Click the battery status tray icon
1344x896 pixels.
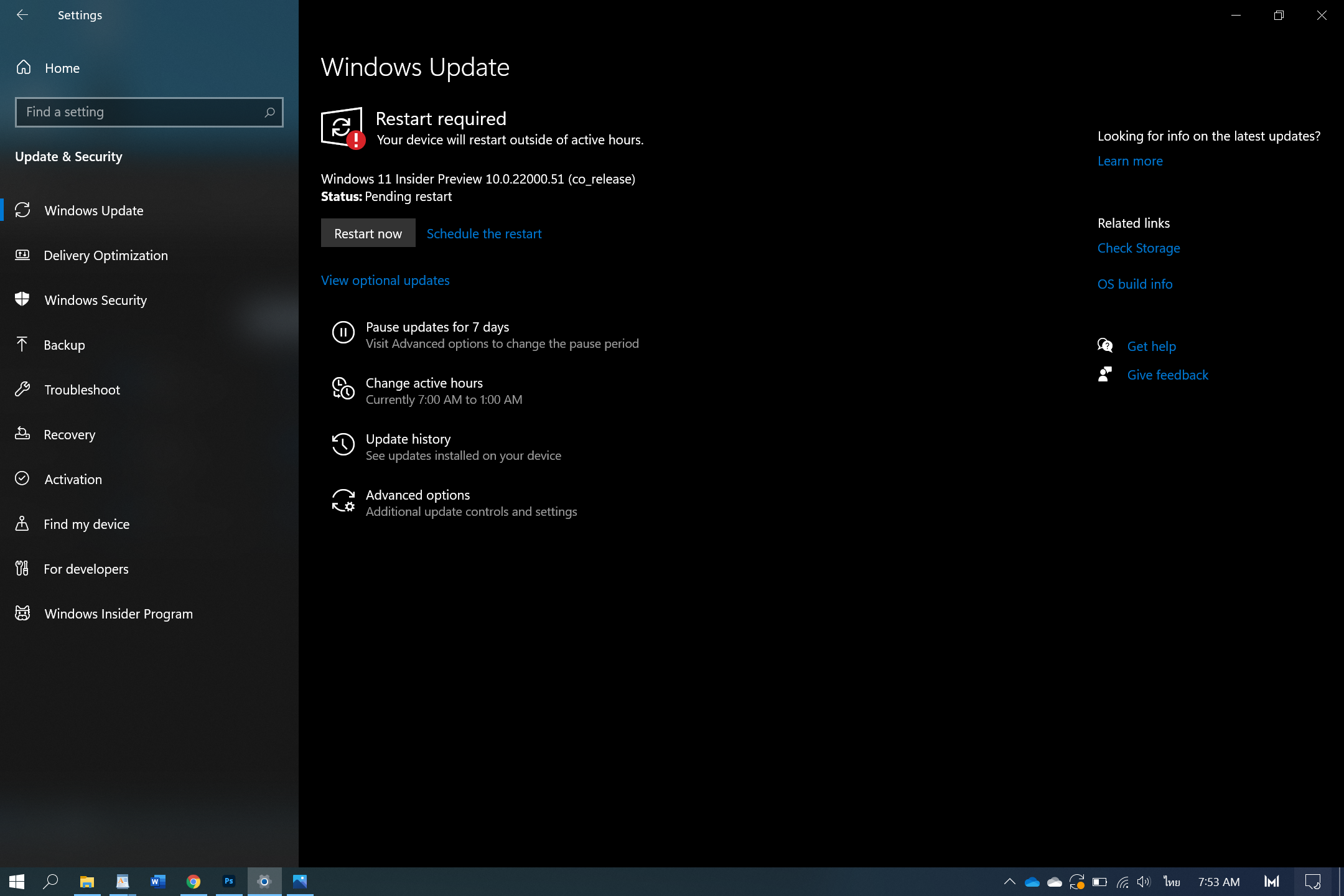tap(1099, 882)
